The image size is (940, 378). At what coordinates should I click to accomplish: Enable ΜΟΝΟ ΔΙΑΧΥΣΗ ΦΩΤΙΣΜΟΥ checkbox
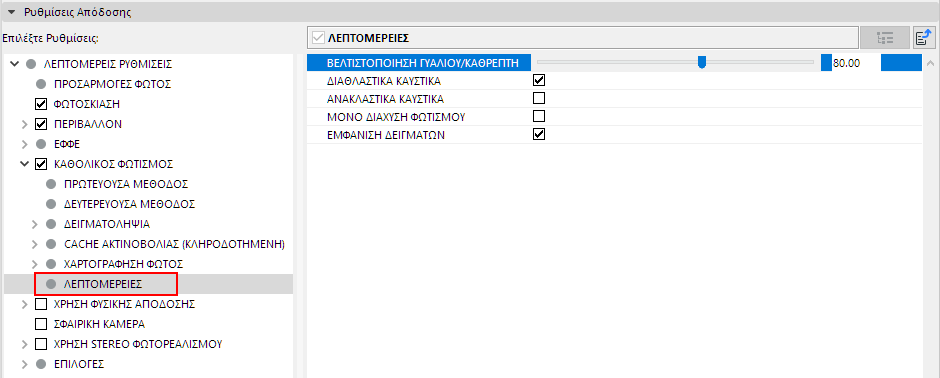click(539, 116)
